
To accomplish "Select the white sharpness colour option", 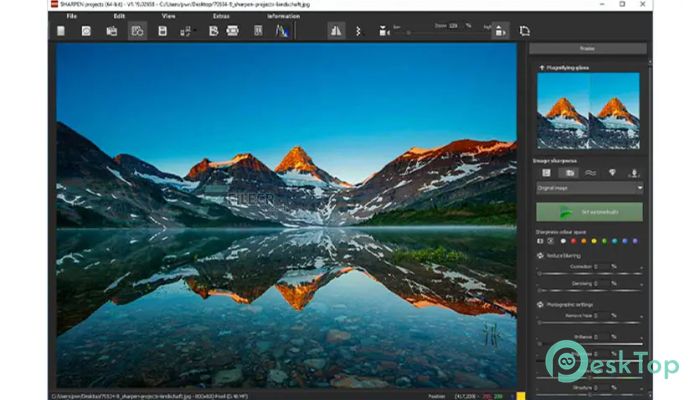I will [561, 241].
